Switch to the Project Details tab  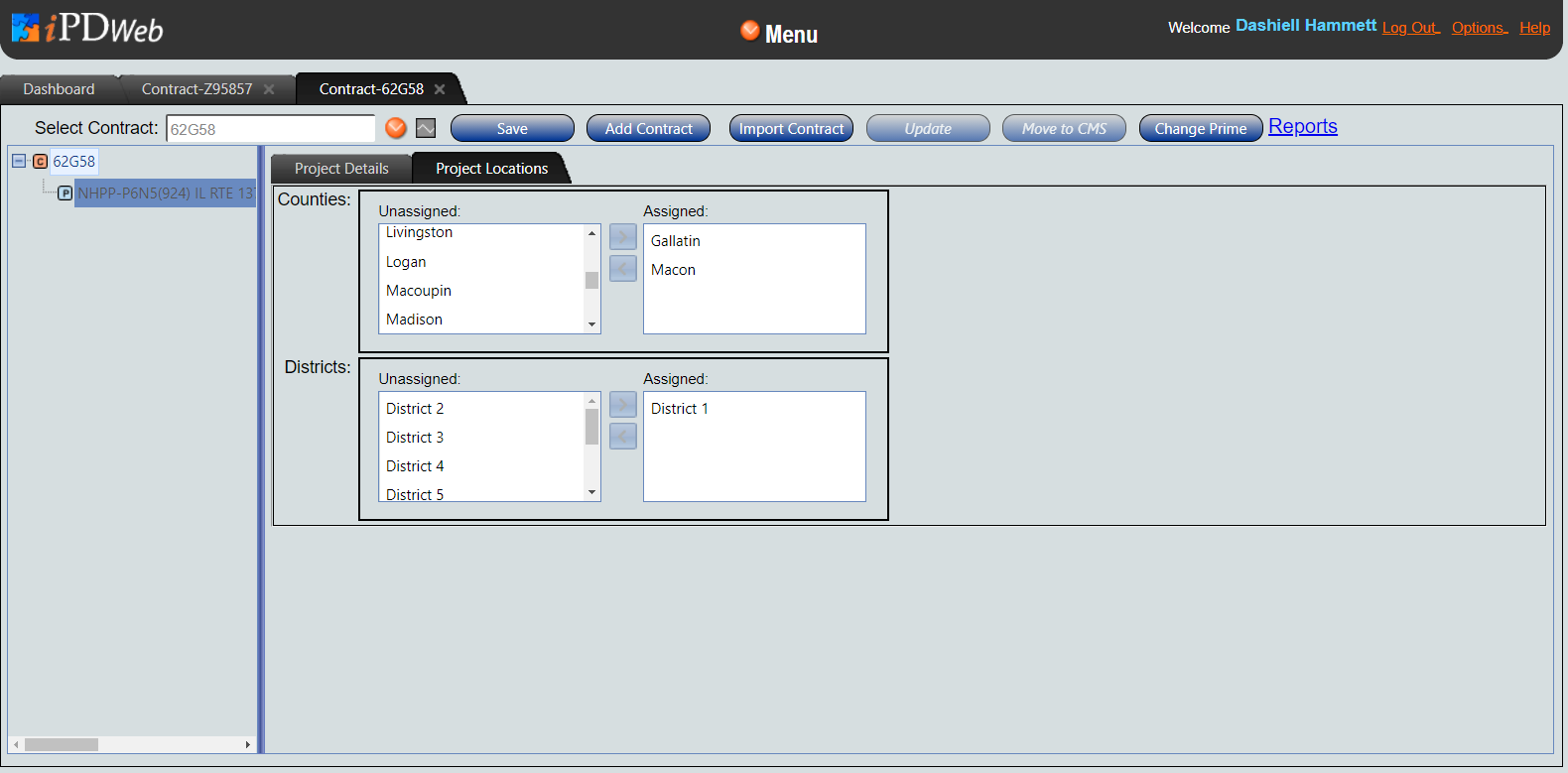click(341, 169)
